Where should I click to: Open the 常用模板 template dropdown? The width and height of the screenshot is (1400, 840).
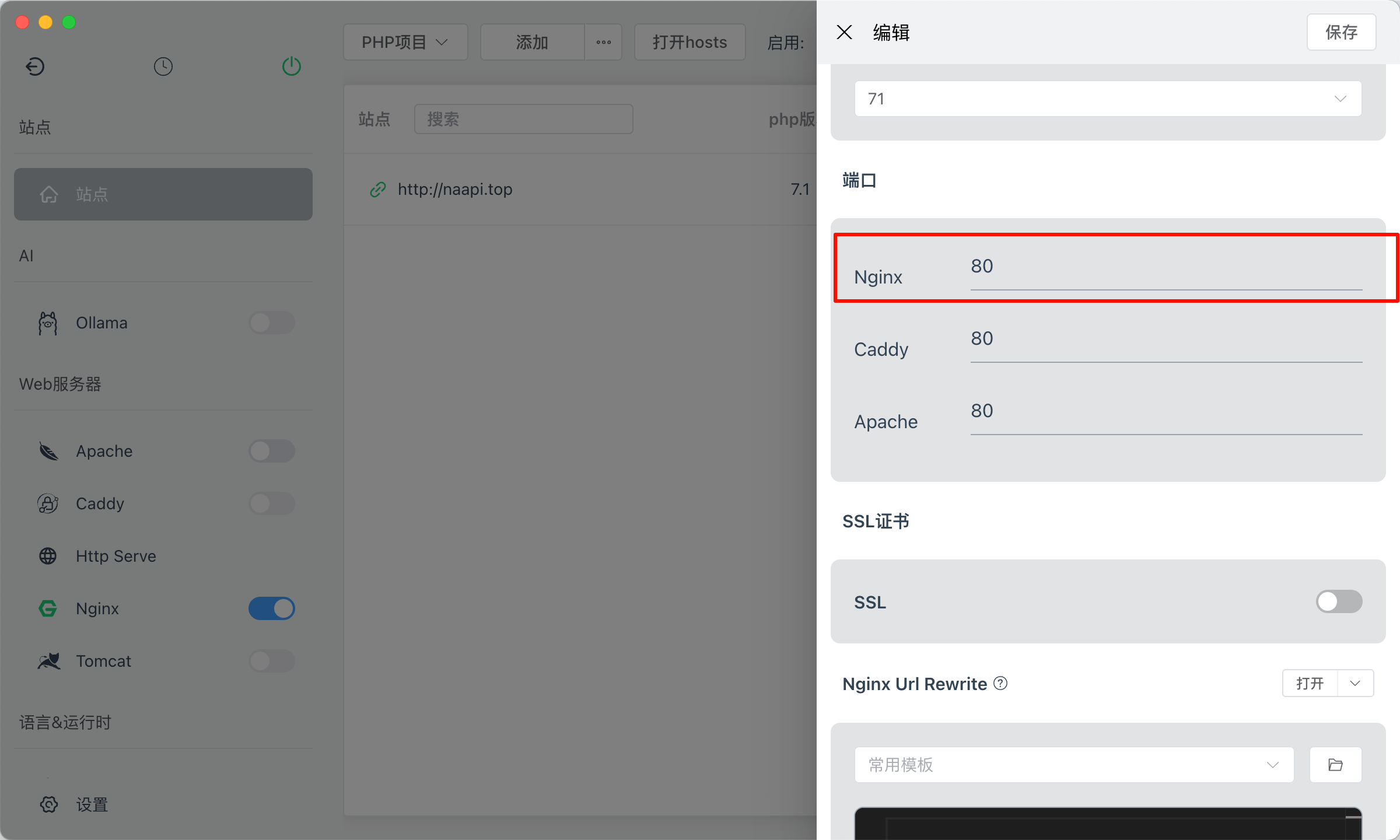point(1074,765)
